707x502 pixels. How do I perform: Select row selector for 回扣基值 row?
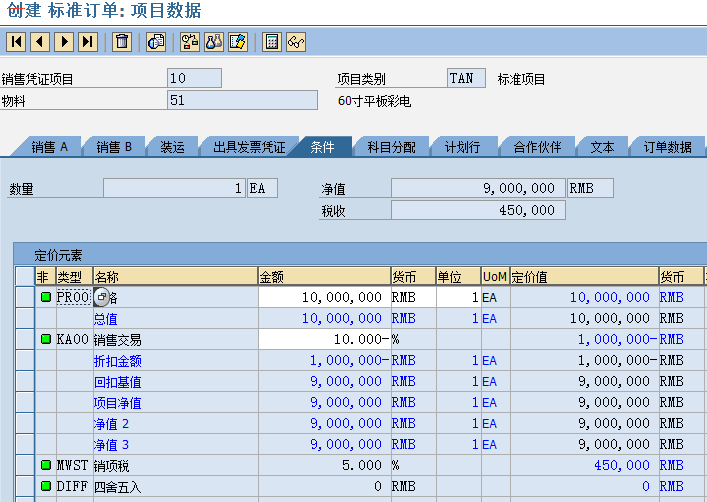click(25, 381)
